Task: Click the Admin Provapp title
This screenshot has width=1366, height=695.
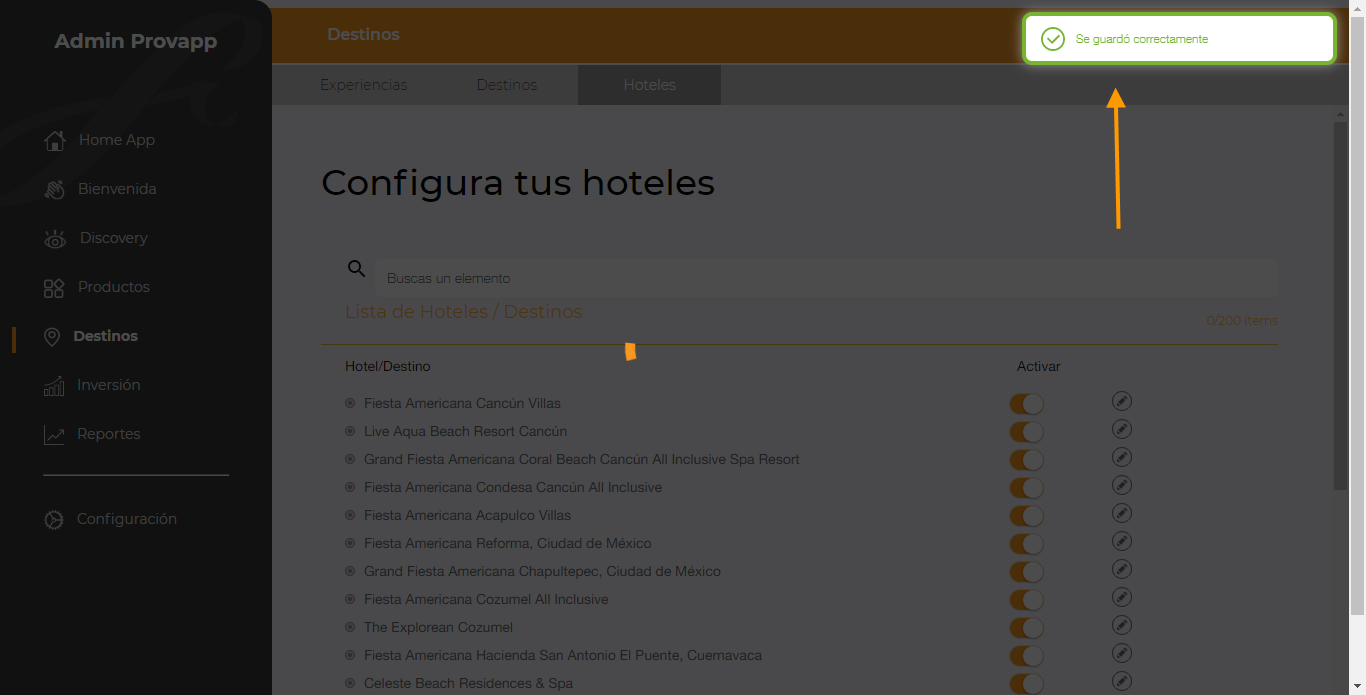Action: click(x=136, y=41)
